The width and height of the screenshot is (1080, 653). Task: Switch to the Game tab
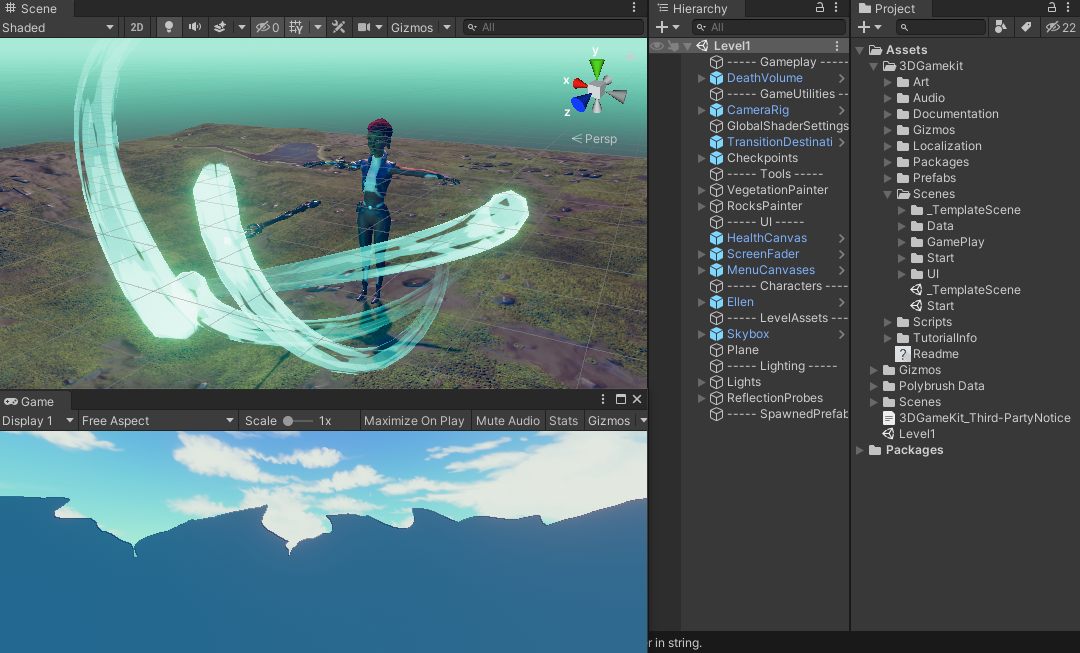(30, 401)
